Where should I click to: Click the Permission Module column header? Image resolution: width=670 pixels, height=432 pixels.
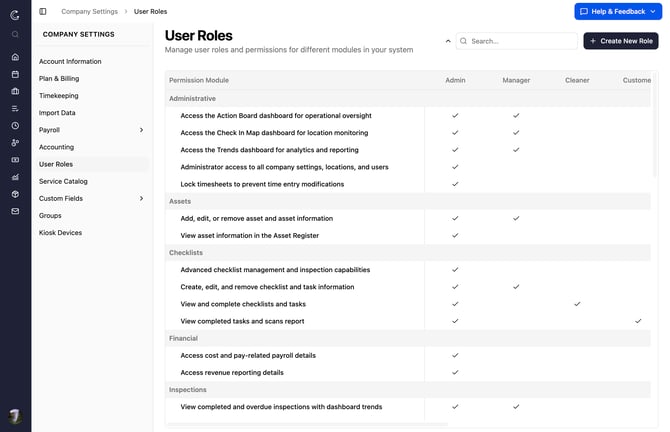pos(199,80)
